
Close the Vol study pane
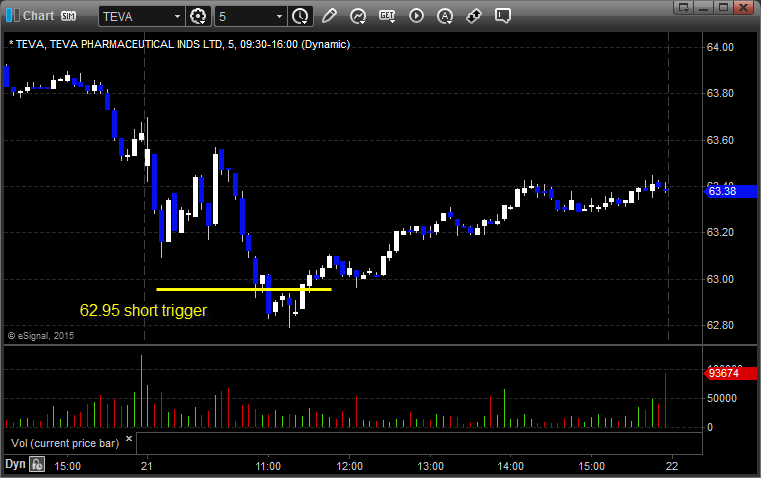click(x=129, y=439)
